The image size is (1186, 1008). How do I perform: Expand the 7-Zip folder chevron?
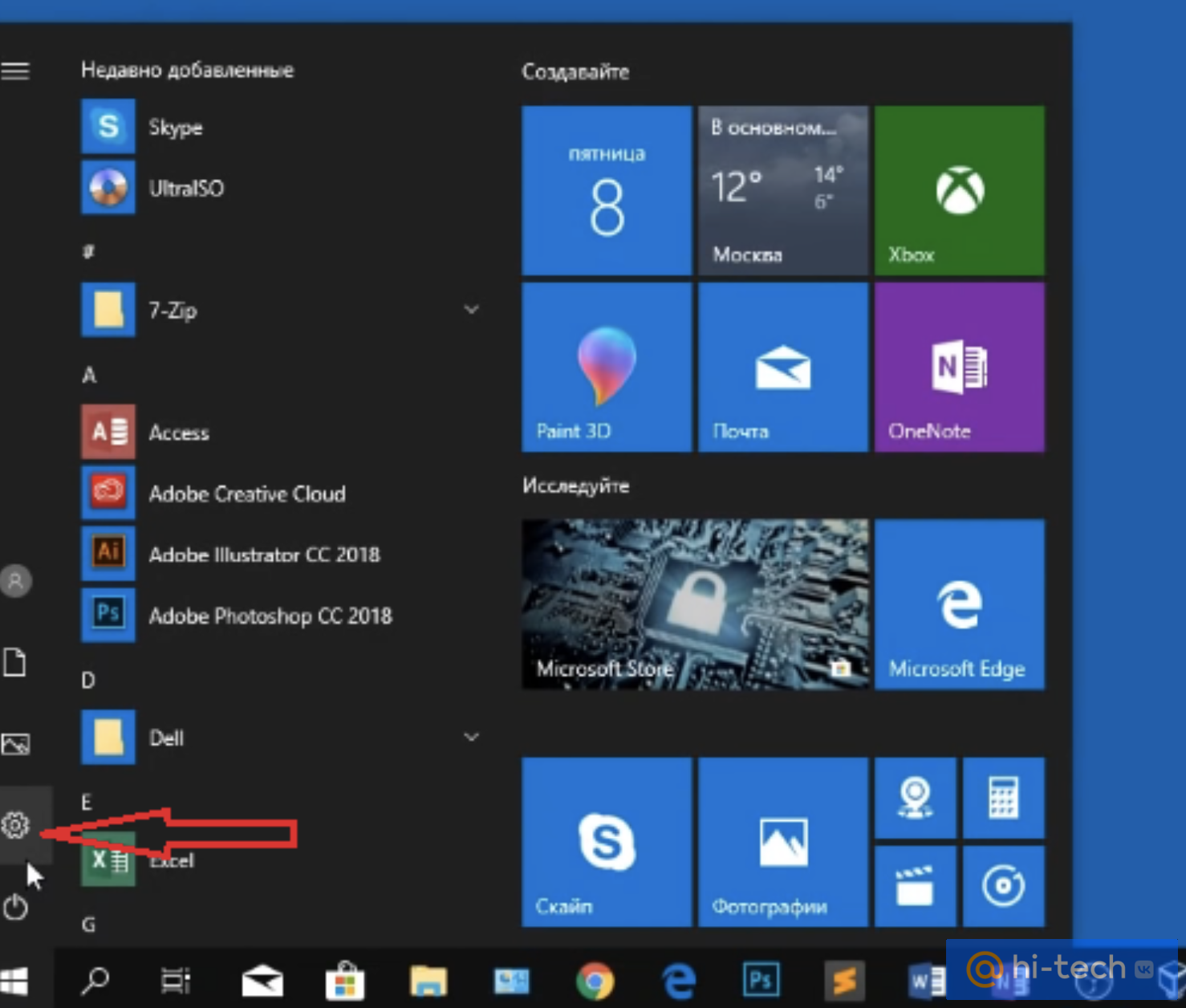point(472,309)
